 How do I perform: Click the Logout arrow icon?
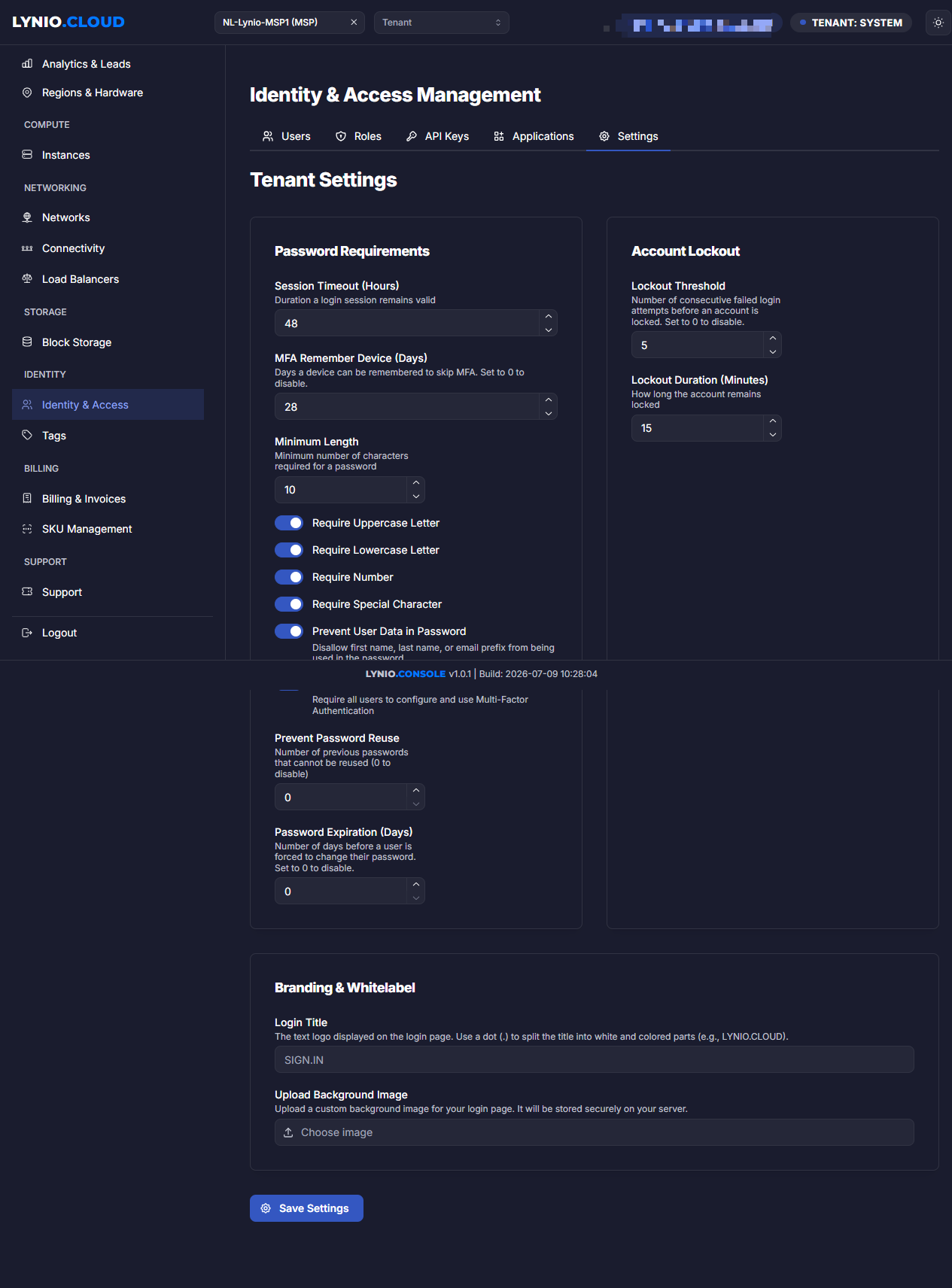coord(27,633)
